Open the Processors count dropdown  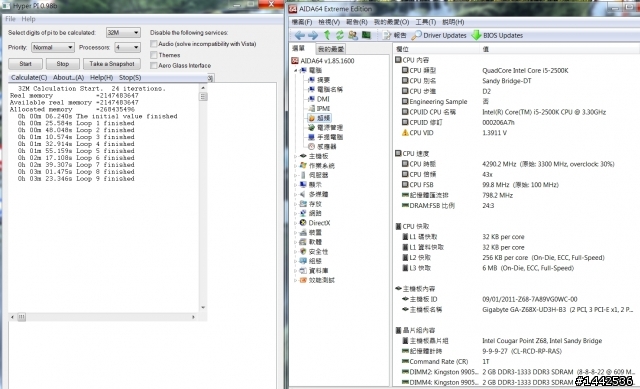[x=127, y=48]
